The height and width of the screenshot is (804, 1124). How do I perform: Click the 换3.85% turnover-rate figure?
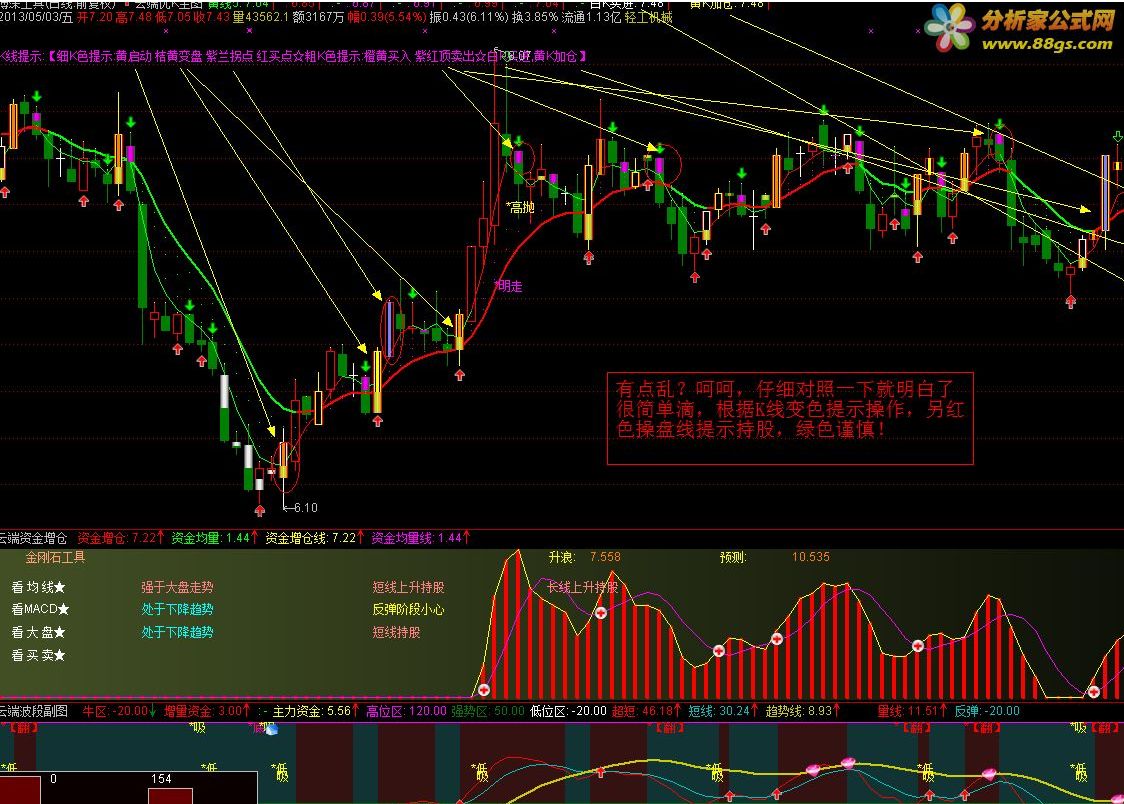pyautogui.click(x=535, y=17)
